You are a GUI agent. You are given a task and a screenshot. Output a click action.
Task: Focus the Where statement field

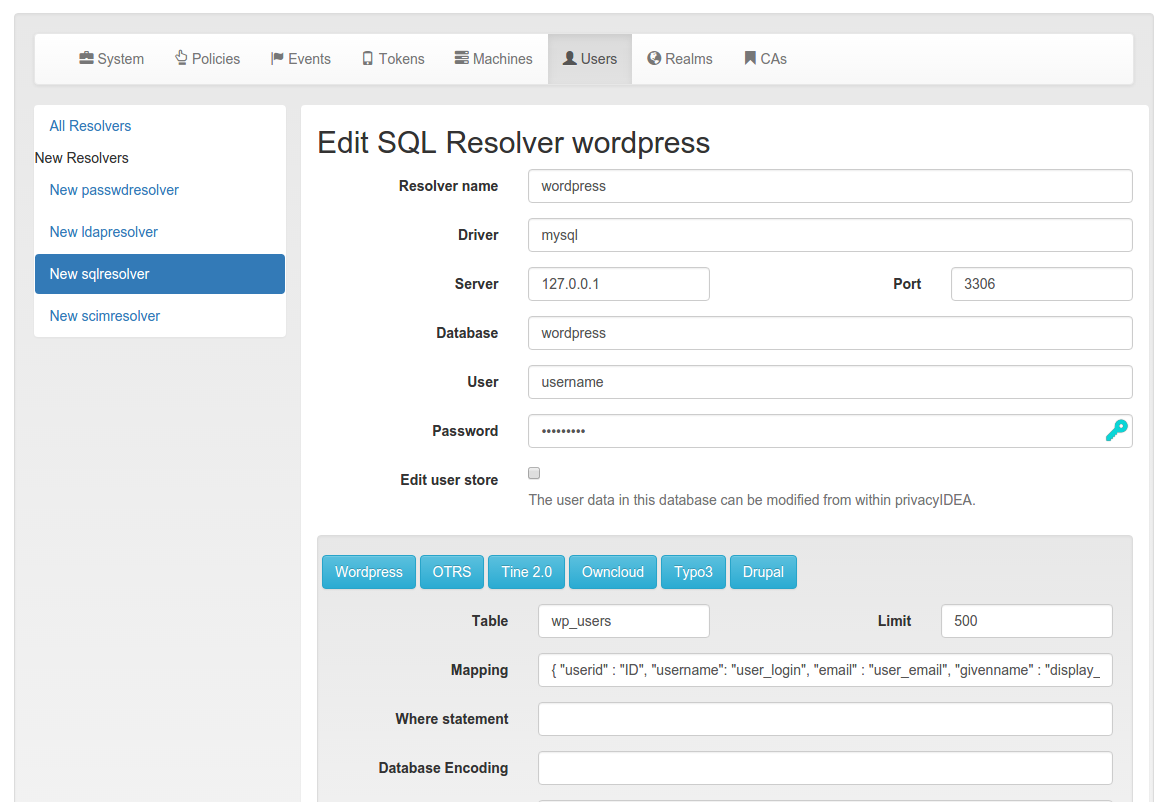pyautogui.click(x=825, y=719)
